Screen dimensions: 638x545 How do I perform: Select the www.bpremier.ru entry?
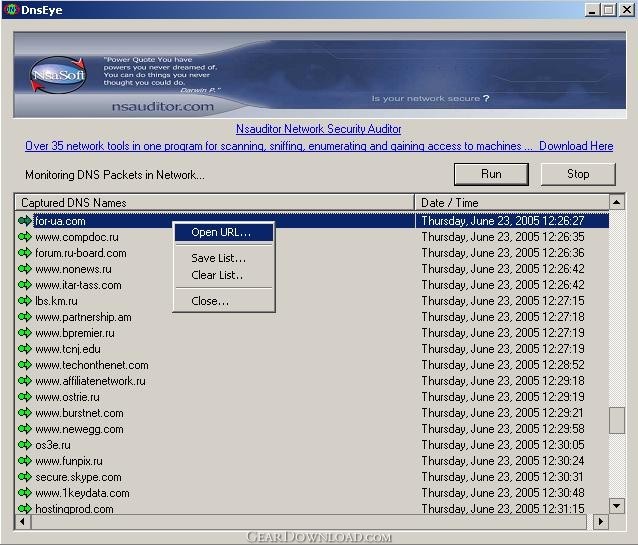click(75, 333)
